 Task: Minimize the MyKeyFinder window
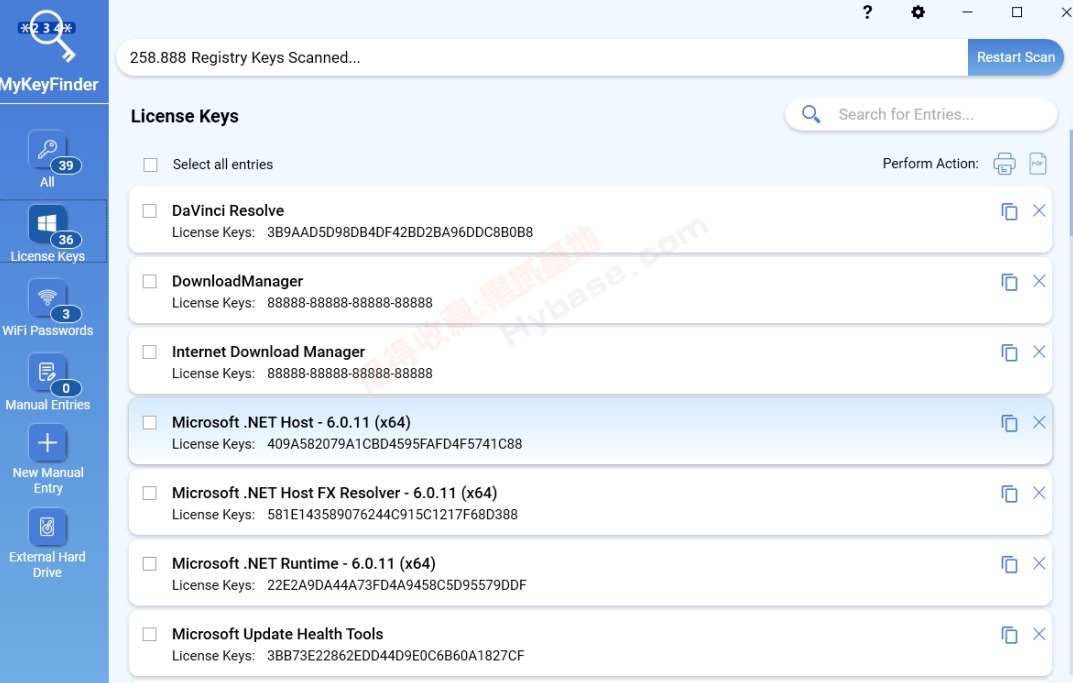(967, 12)
